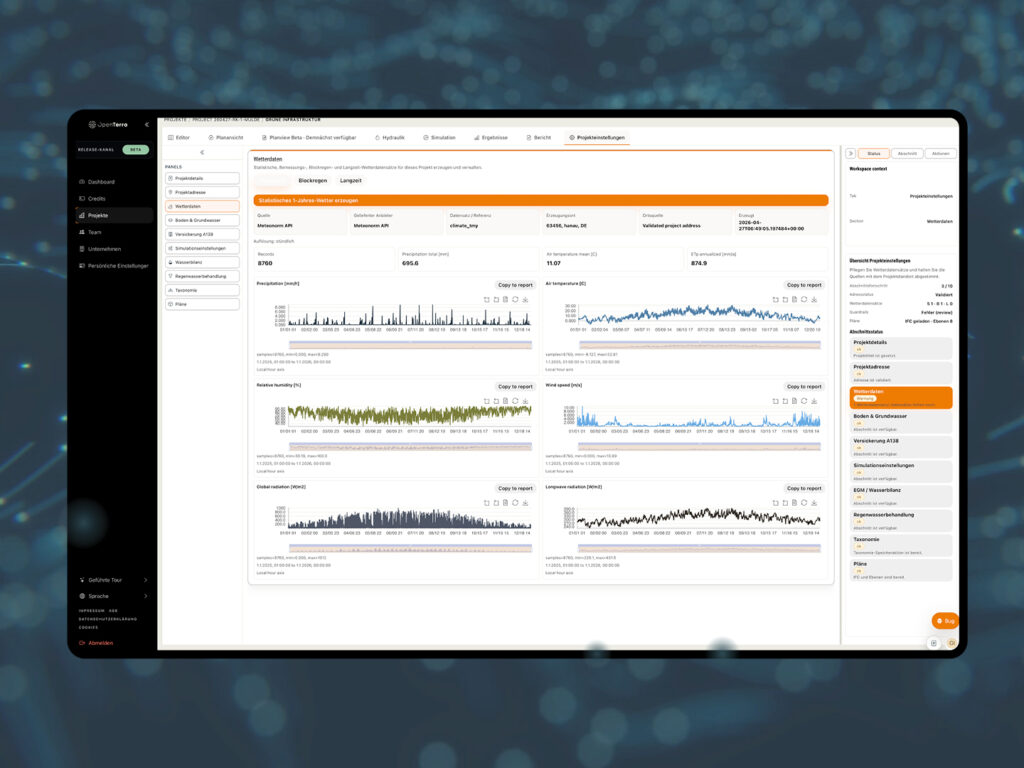Zoom area tool on the Precipitation chart

click(x=487, y=300)
